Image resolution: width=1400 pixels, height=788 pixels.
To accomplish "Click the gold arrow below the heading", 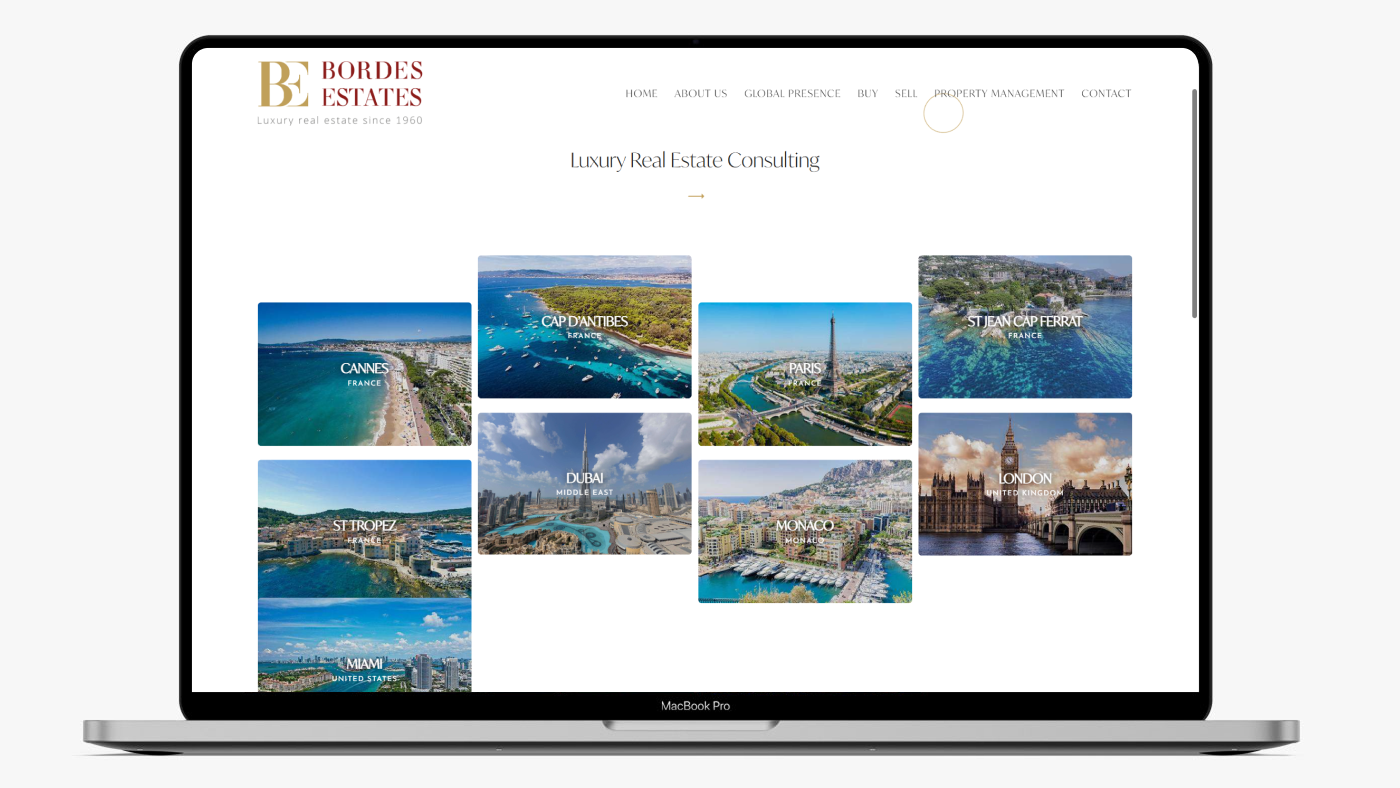I will [x=697, y=196].
